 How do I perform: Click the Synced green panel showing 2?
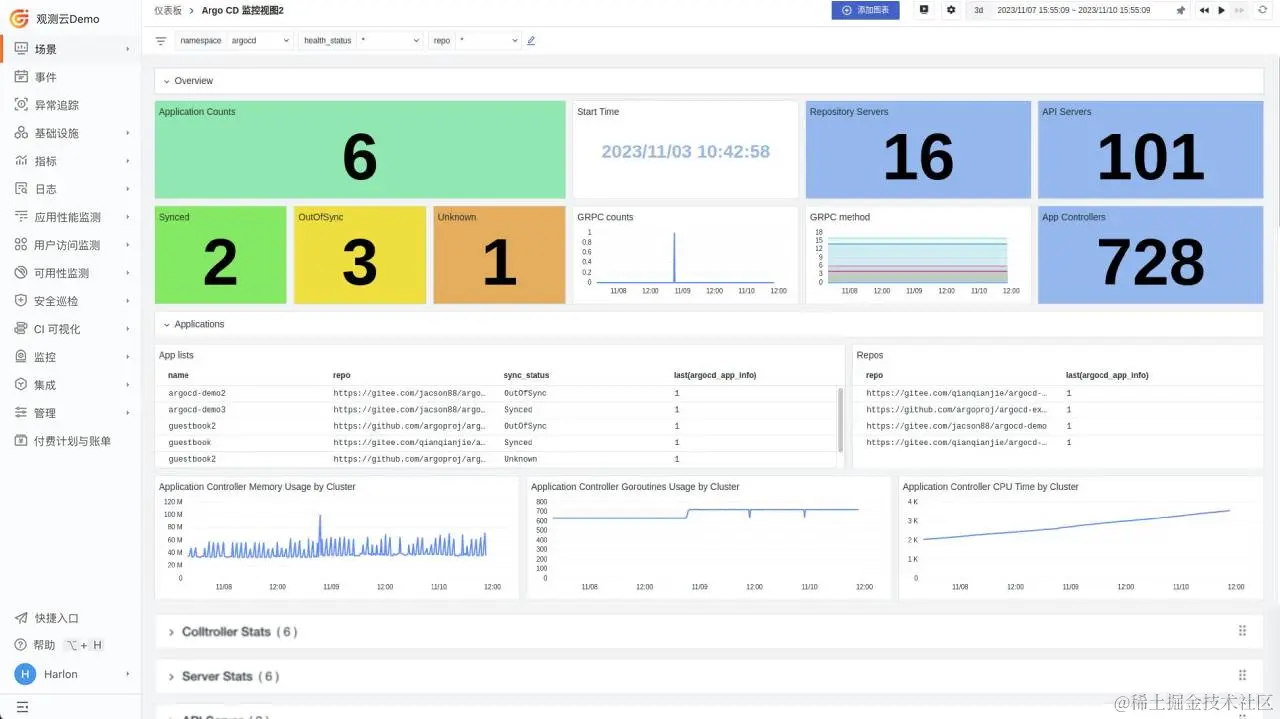coord(220,255)
